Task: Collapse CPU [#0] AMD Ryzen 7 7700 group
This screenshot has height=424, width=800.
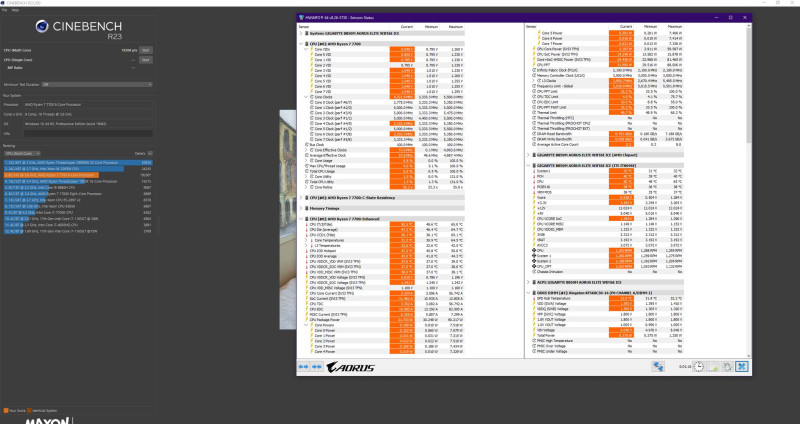Action: [301, 44]
